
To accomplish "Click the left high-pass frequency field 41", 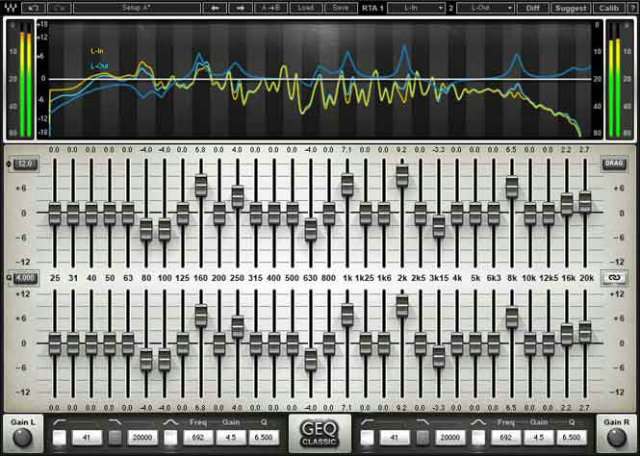I will click(x=87, y=438).
